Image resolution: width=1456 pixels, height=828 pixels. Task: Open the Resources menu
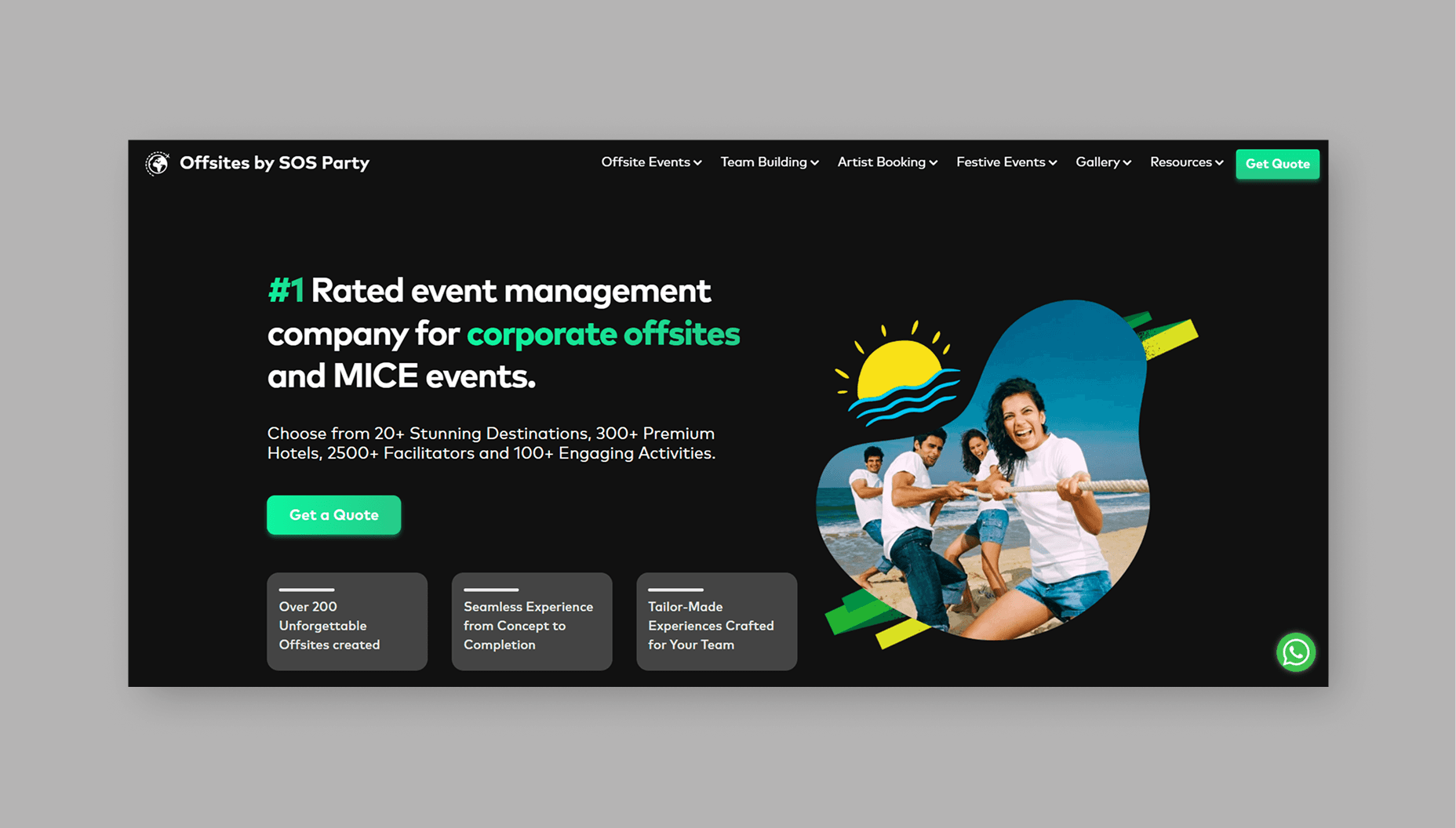coord(1186,162)
